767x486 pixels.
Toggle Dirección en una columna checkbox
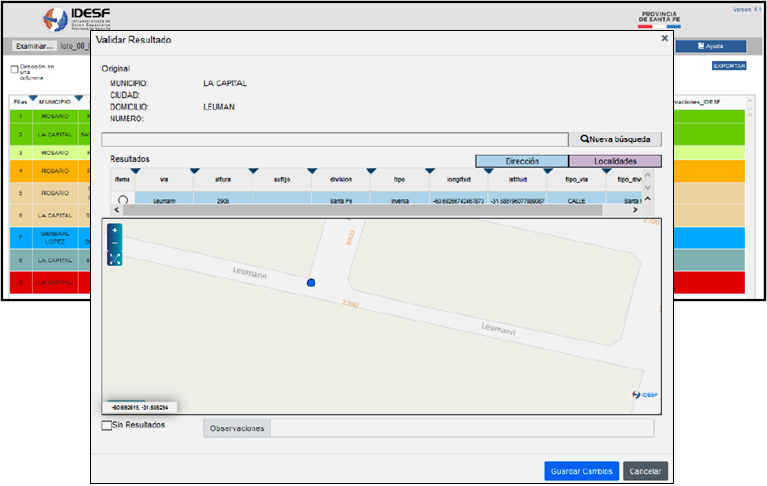pyautogui.click(x=14, y=69)
